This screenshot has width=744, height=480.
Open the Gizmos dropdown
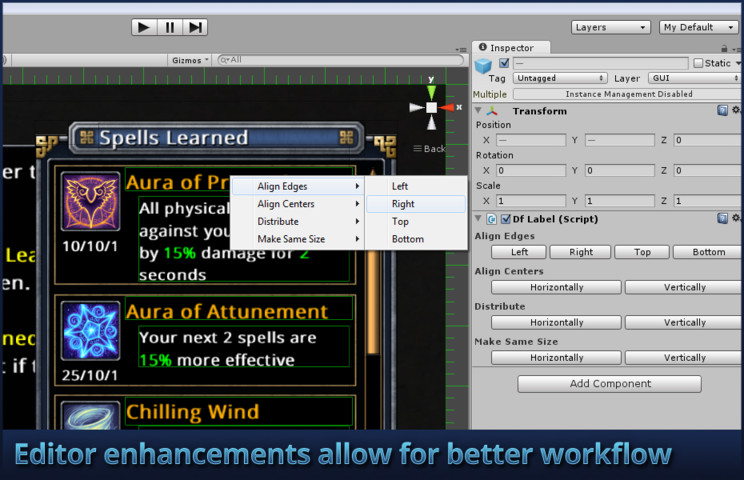coord(190,60)
